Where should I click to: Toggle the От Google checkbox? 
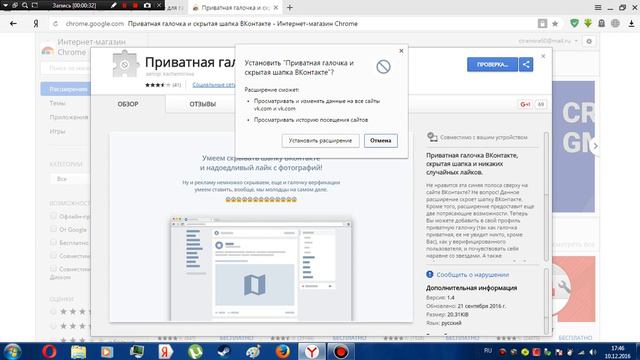53,229
